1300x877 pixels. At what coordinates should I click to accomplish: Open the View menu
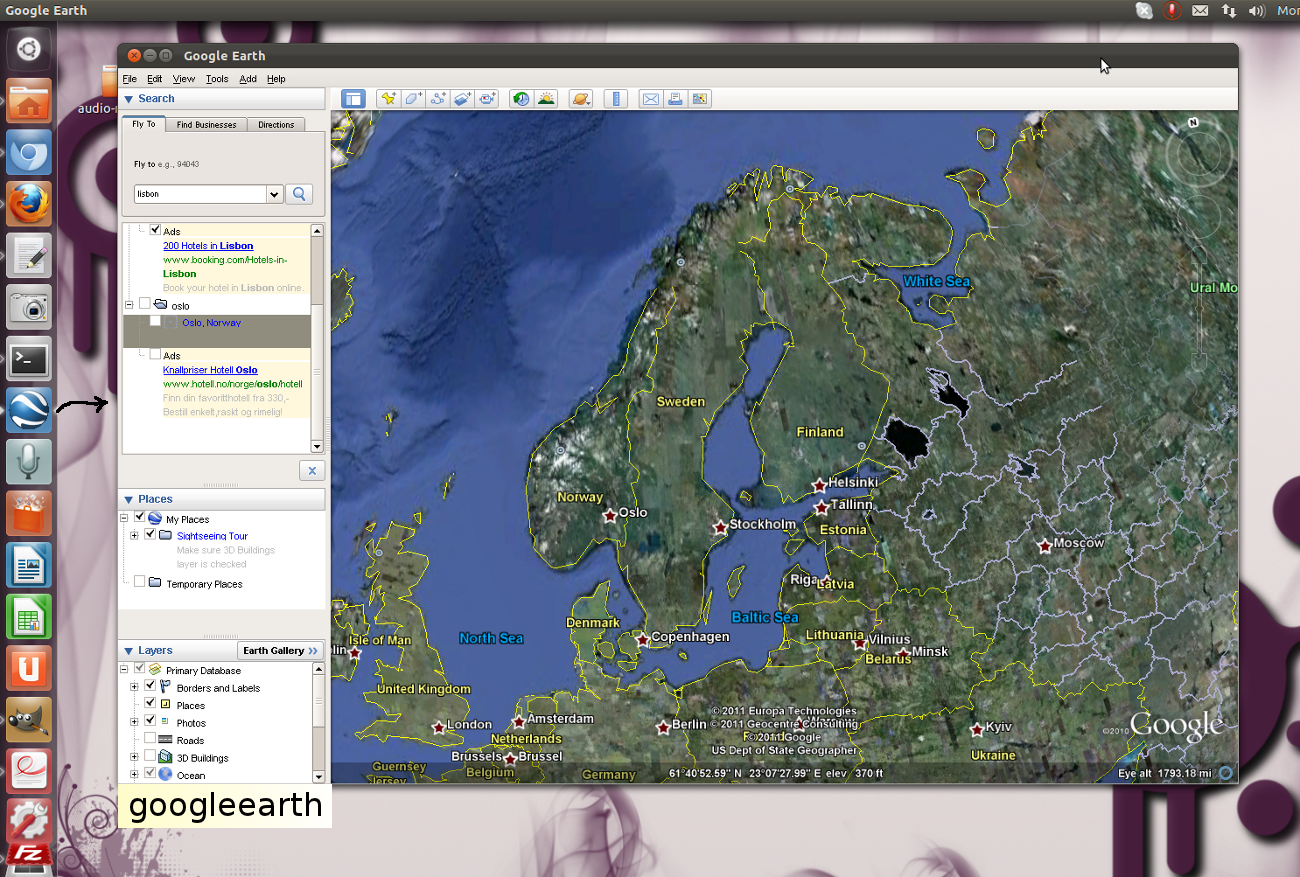coord(184,79)
